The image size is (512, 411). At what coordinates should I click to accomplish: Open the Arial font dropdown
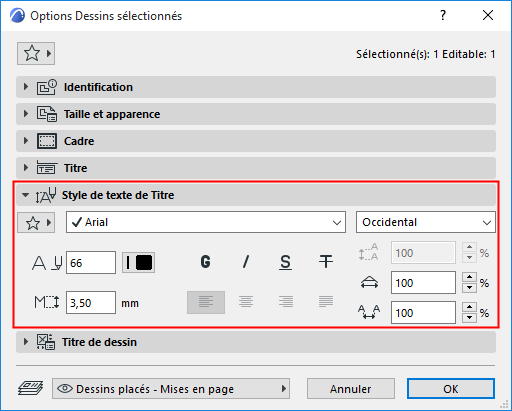(206, 222)
